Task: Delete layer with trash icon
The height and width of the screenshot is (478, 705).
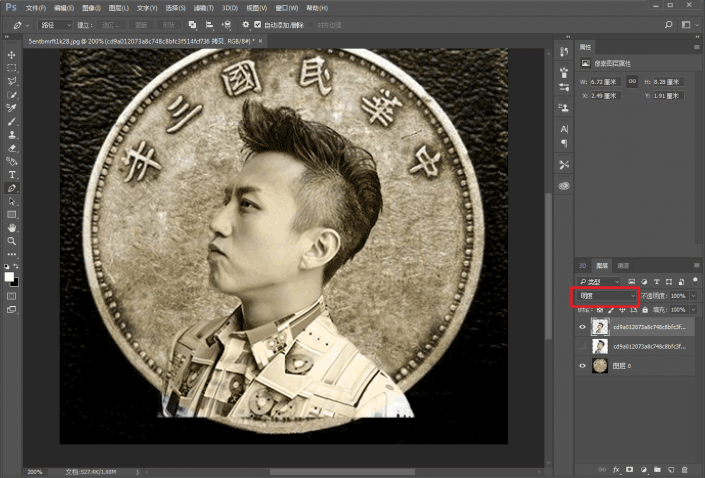Action: (685, 469)
